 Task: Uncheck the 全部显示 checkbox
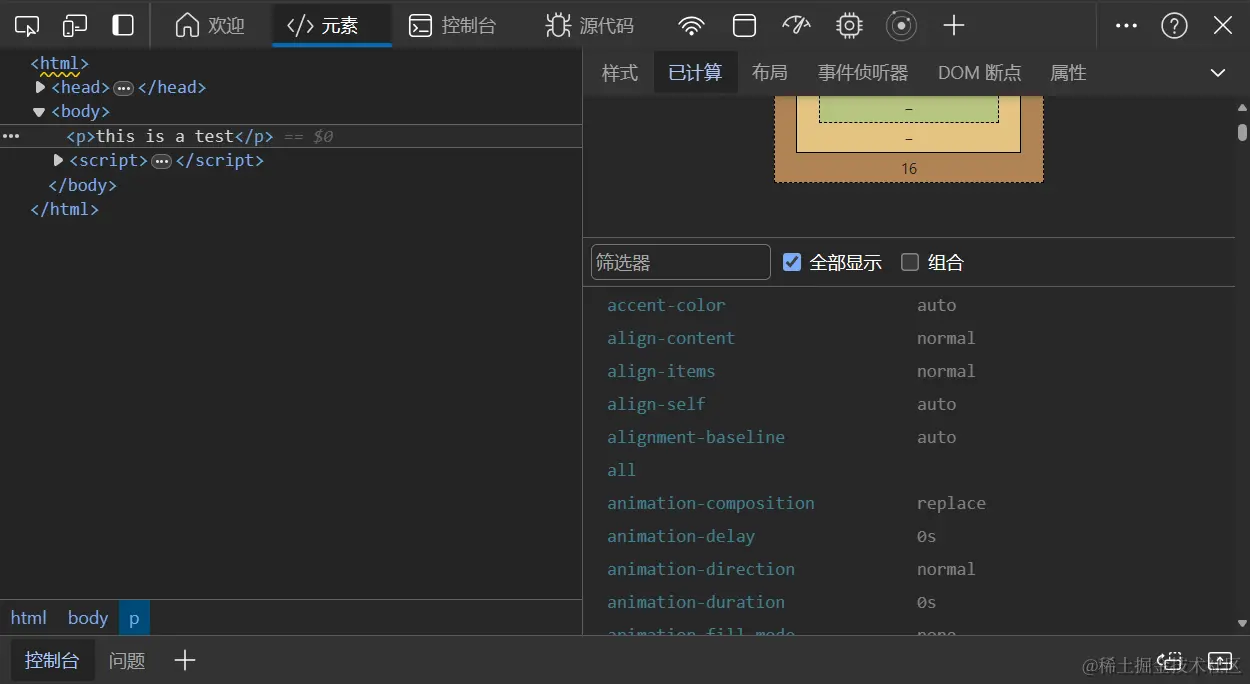(792, 262)
